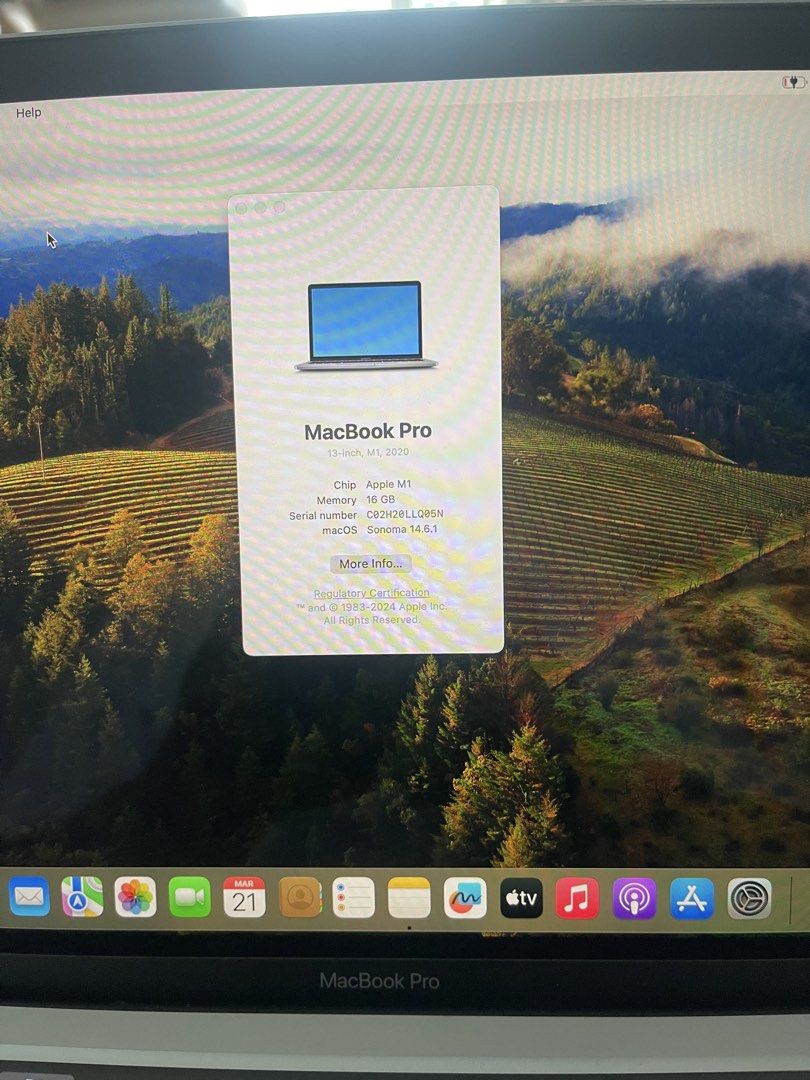
Task: Launch the Music app from the Dock
Action: [577, 897]
